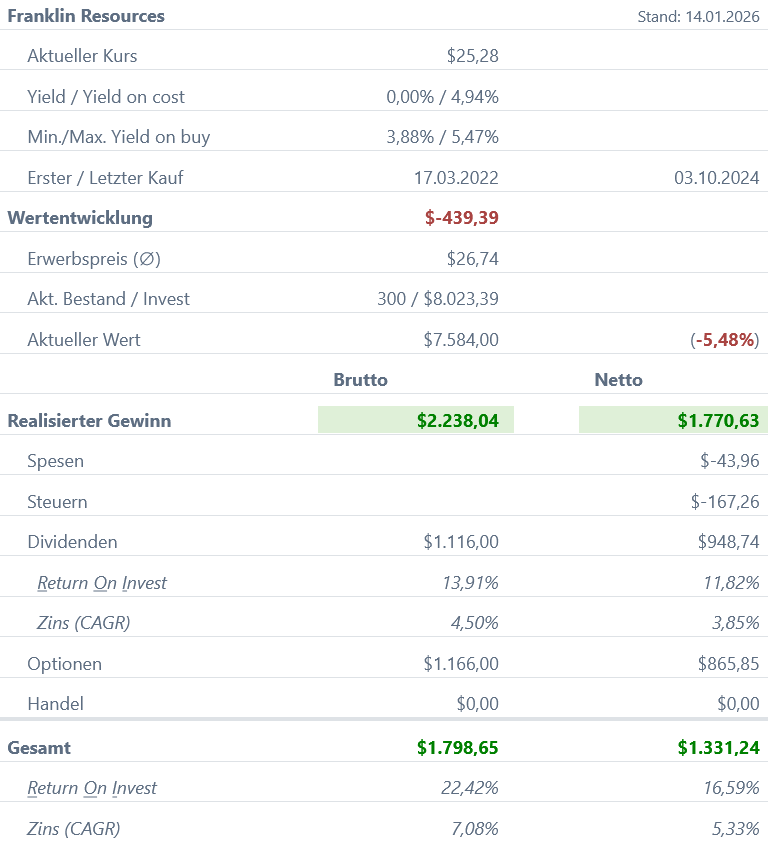768x841 pixels.
Task: Click the Franklin Resources heading
Action: click(x=86, y=16)
